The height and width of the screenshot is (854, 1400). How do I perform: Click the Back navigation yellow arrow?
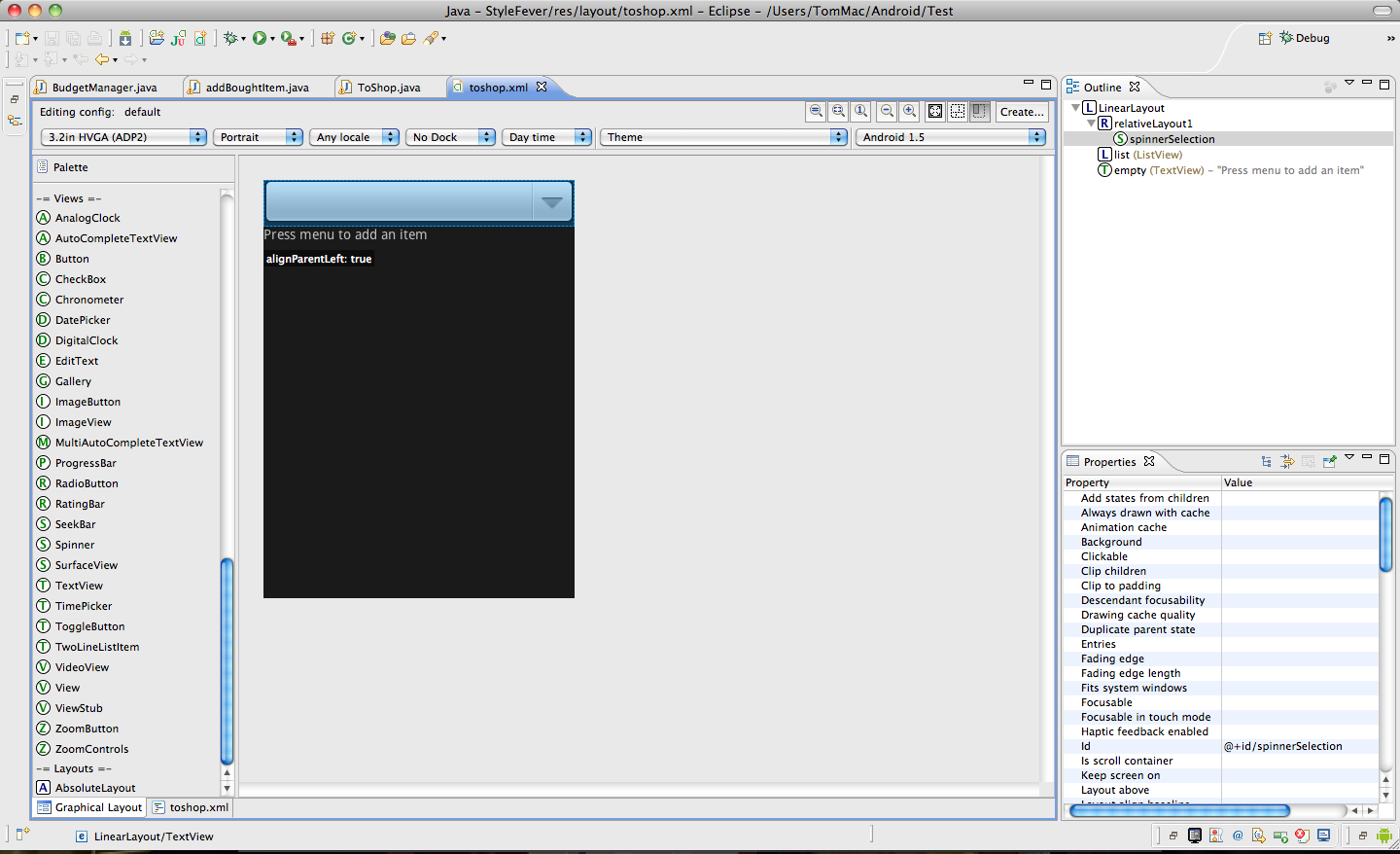tap(102, 59)
